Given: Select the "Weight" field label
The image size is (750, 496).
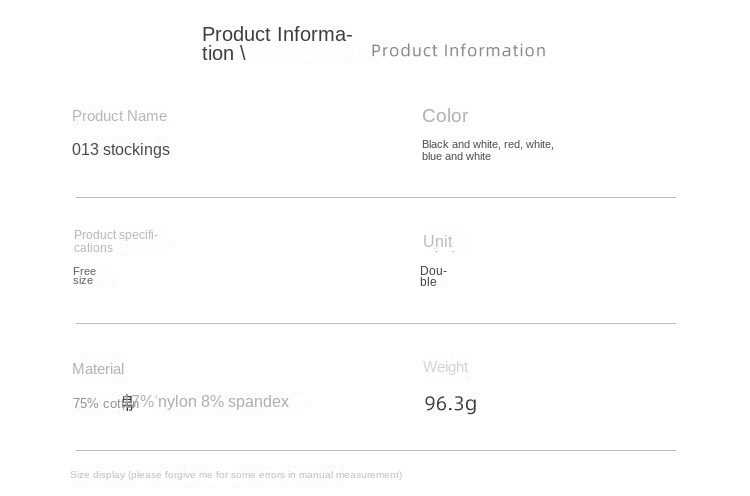Looking at the screenshot, I should point(445,367).
